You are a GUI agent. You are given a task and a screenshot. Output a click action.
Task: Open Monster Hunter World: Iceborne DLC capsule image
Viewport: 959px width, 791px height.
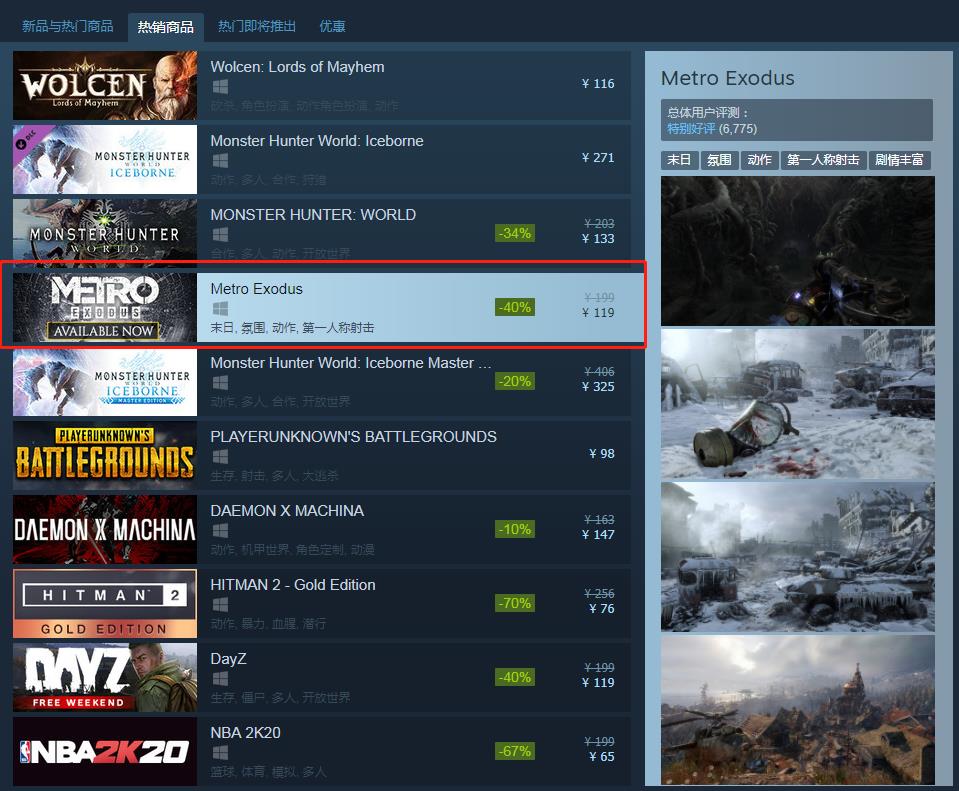pos(105,159)
